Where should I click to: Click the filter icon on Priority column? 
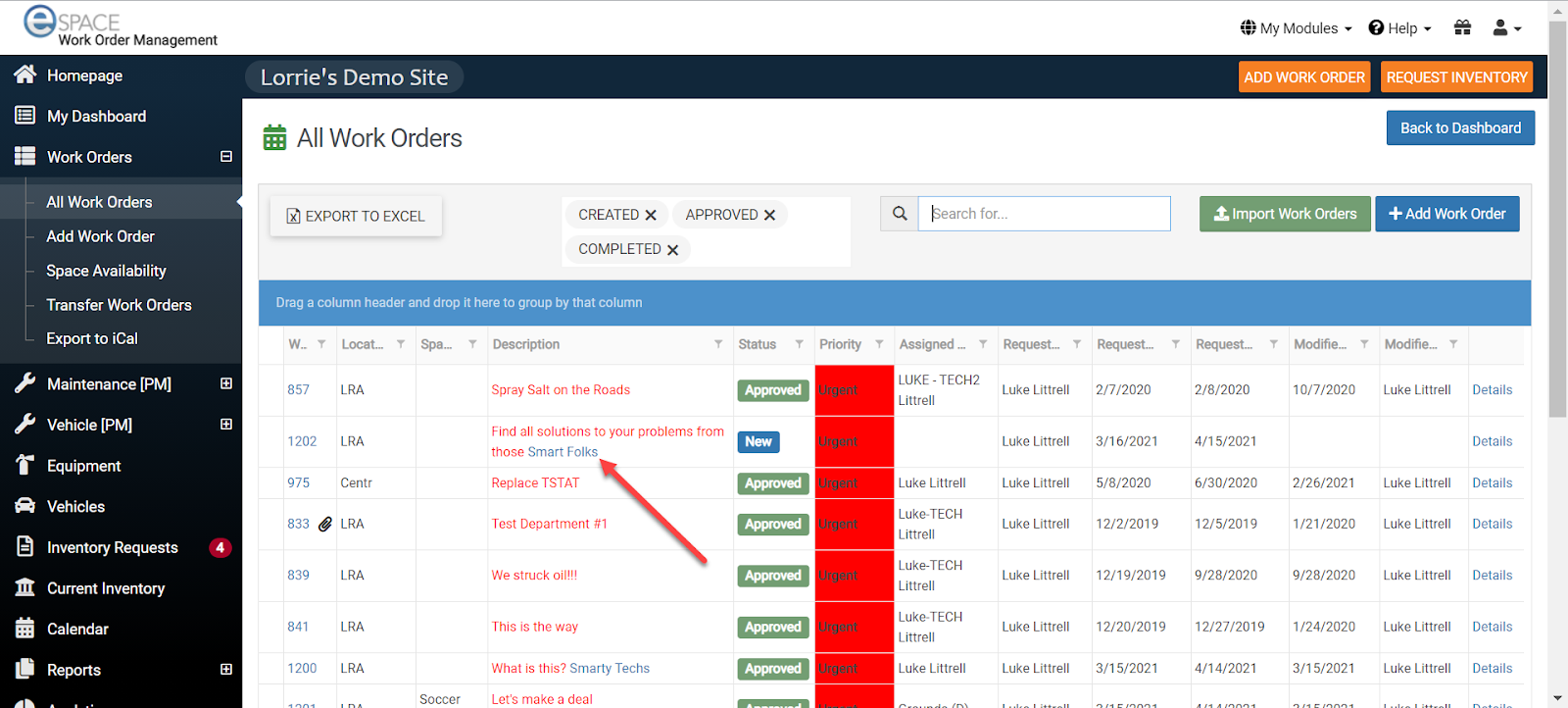(879, 344)
